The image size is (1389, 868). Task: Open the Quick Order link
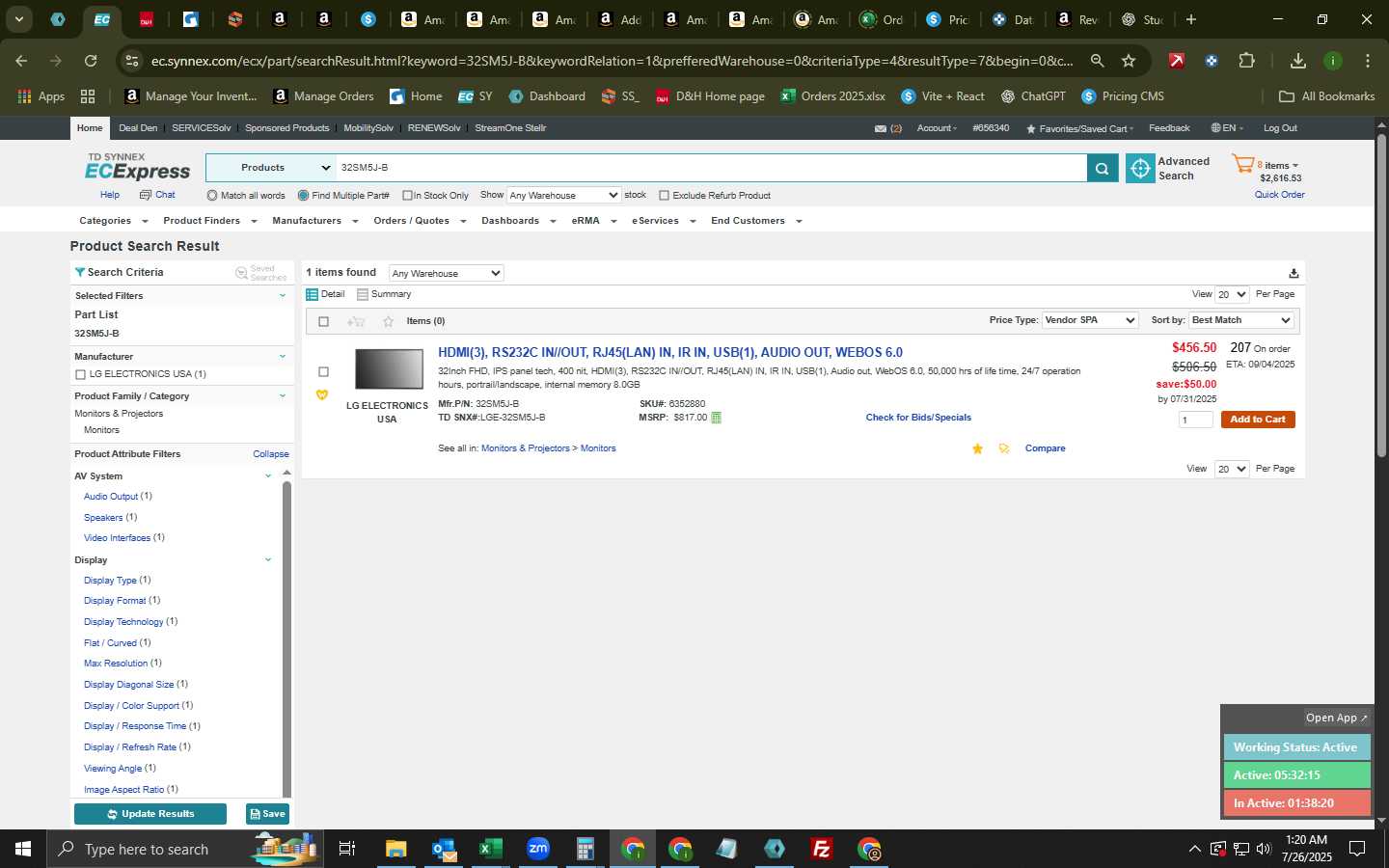tap(1279, 195)
